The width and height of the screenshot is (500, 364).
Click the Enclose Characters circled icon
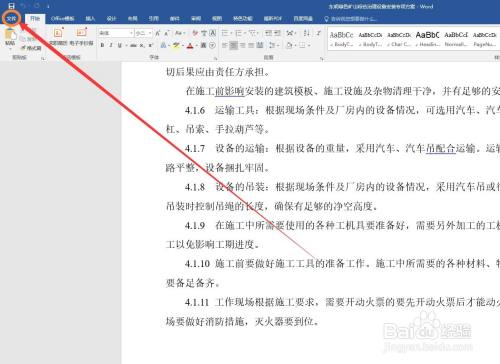pos(212,45)
